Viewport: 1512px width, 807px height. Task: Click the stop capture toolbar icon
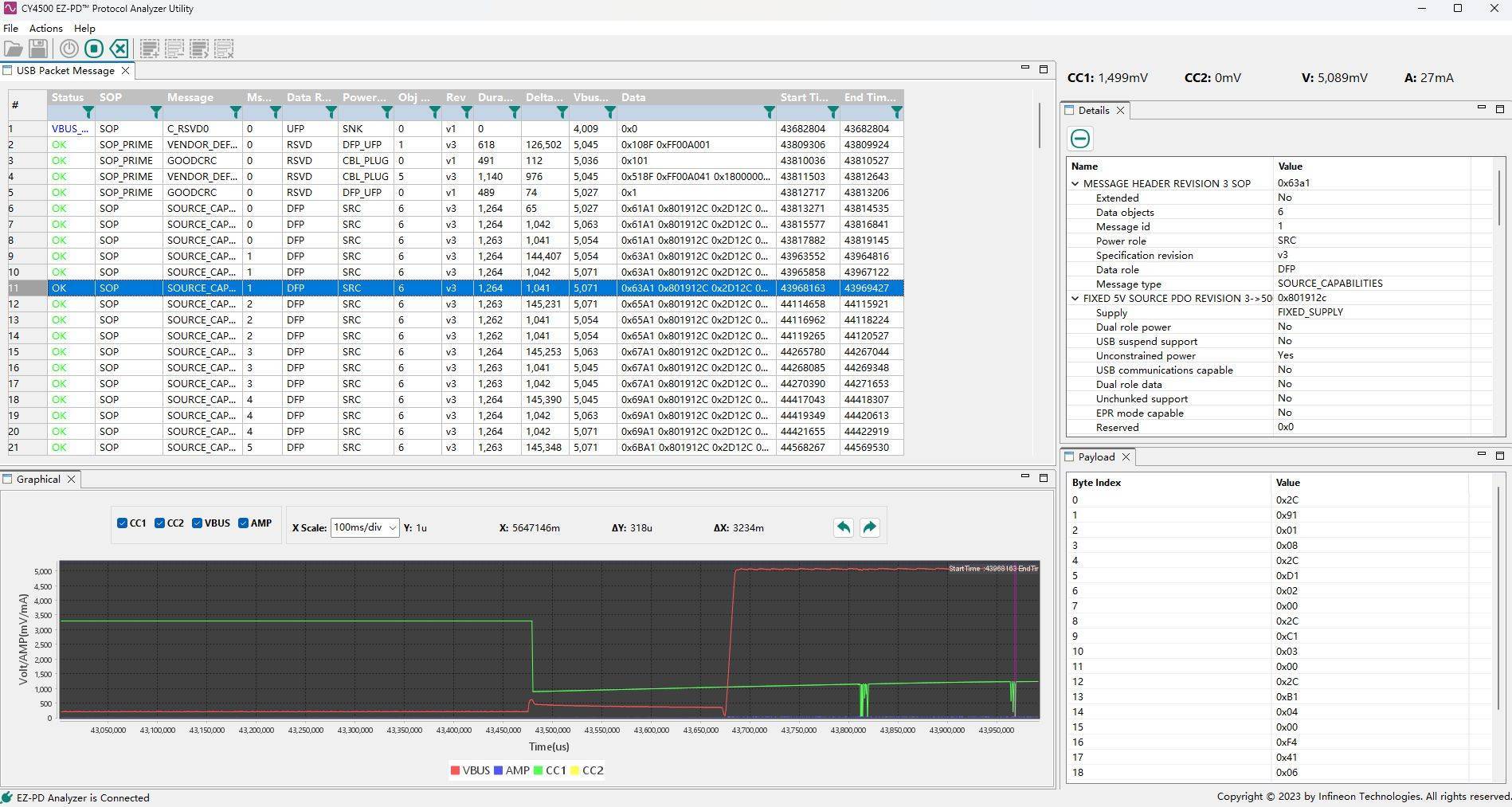93,49
